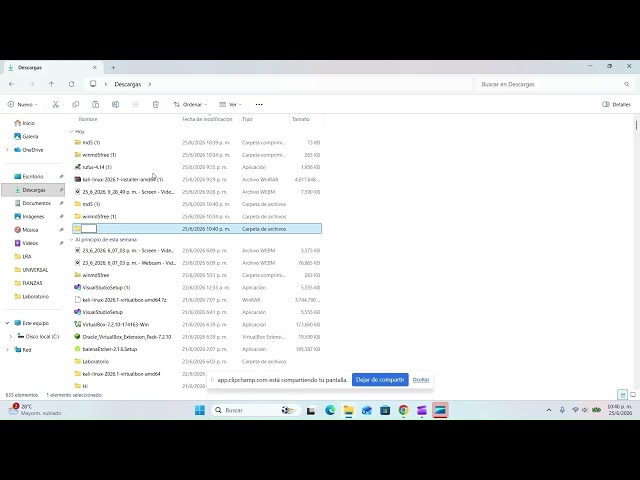This screenshot has width=640, height=480.
Task: Click the microphone tray icon
Action: [x=562, y=410]
